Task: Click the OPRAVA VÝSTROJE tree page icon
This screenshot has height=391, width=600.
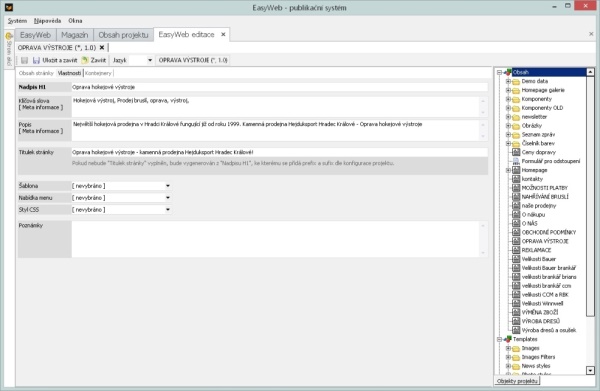Action: tap(516, 241)
